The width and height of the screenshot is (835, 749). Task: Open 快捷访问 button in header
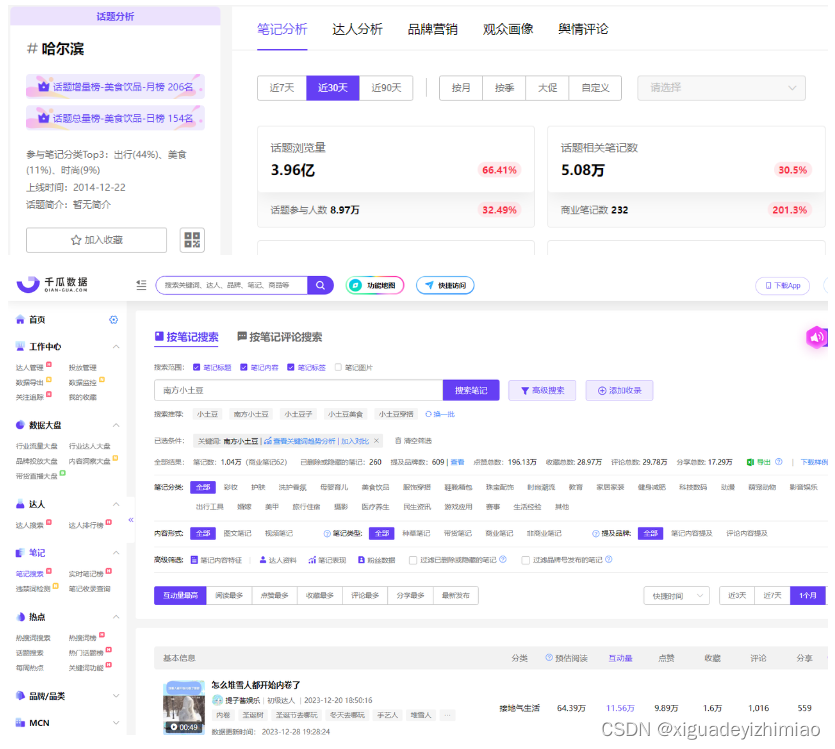coord(445,285)
